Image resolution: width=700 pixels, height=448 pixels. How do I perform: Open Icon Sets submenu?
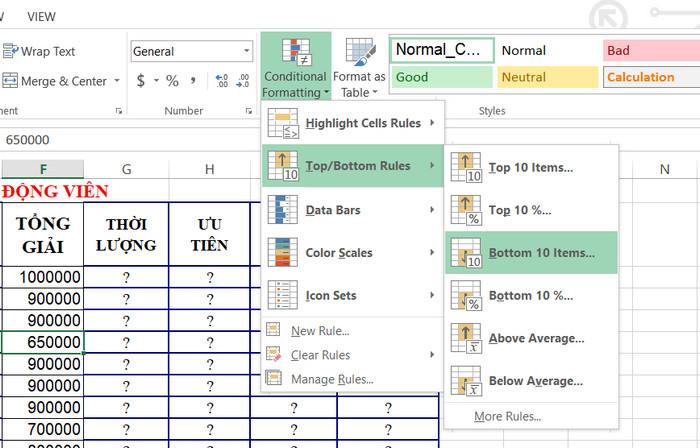coord(352,295)
